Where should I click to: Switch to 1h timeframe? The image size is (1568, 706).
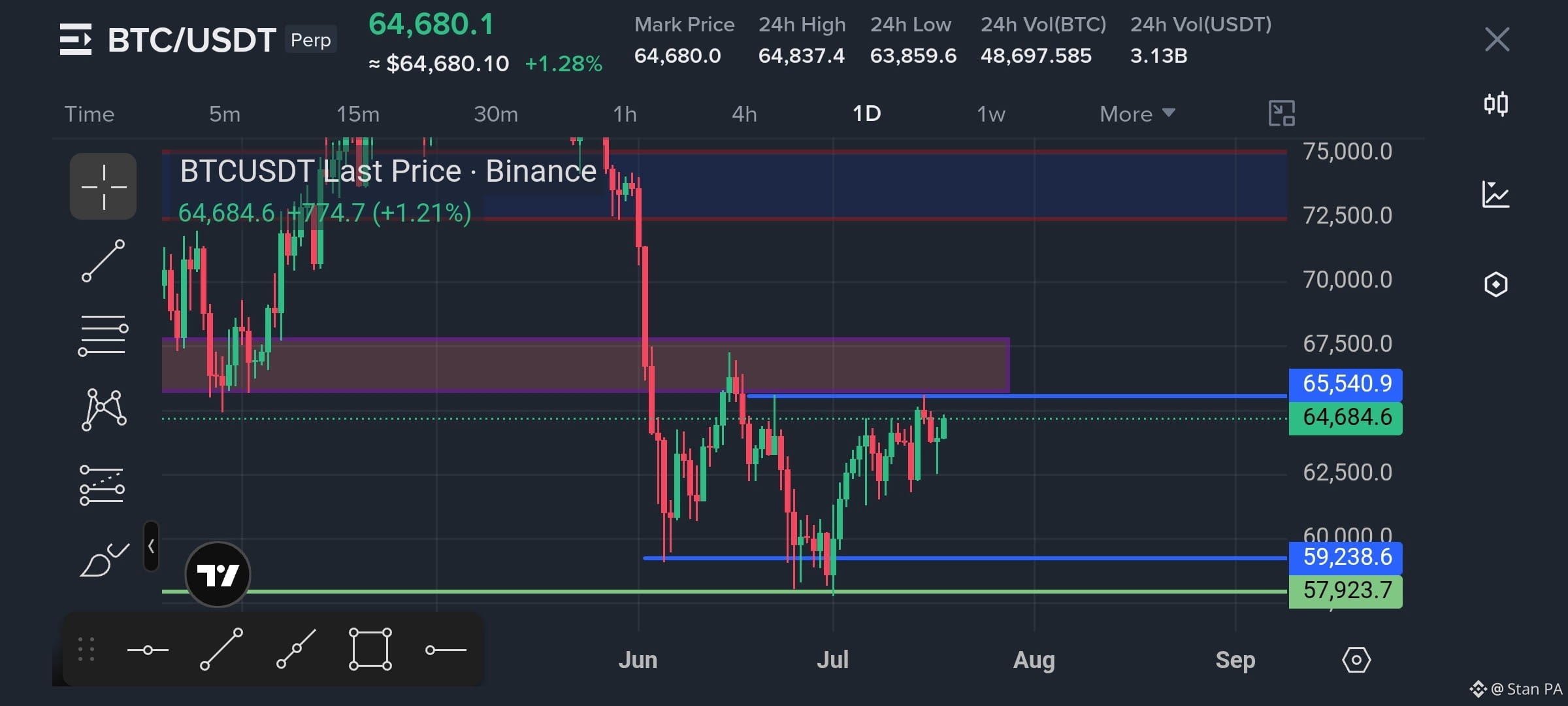click(625, 114)
